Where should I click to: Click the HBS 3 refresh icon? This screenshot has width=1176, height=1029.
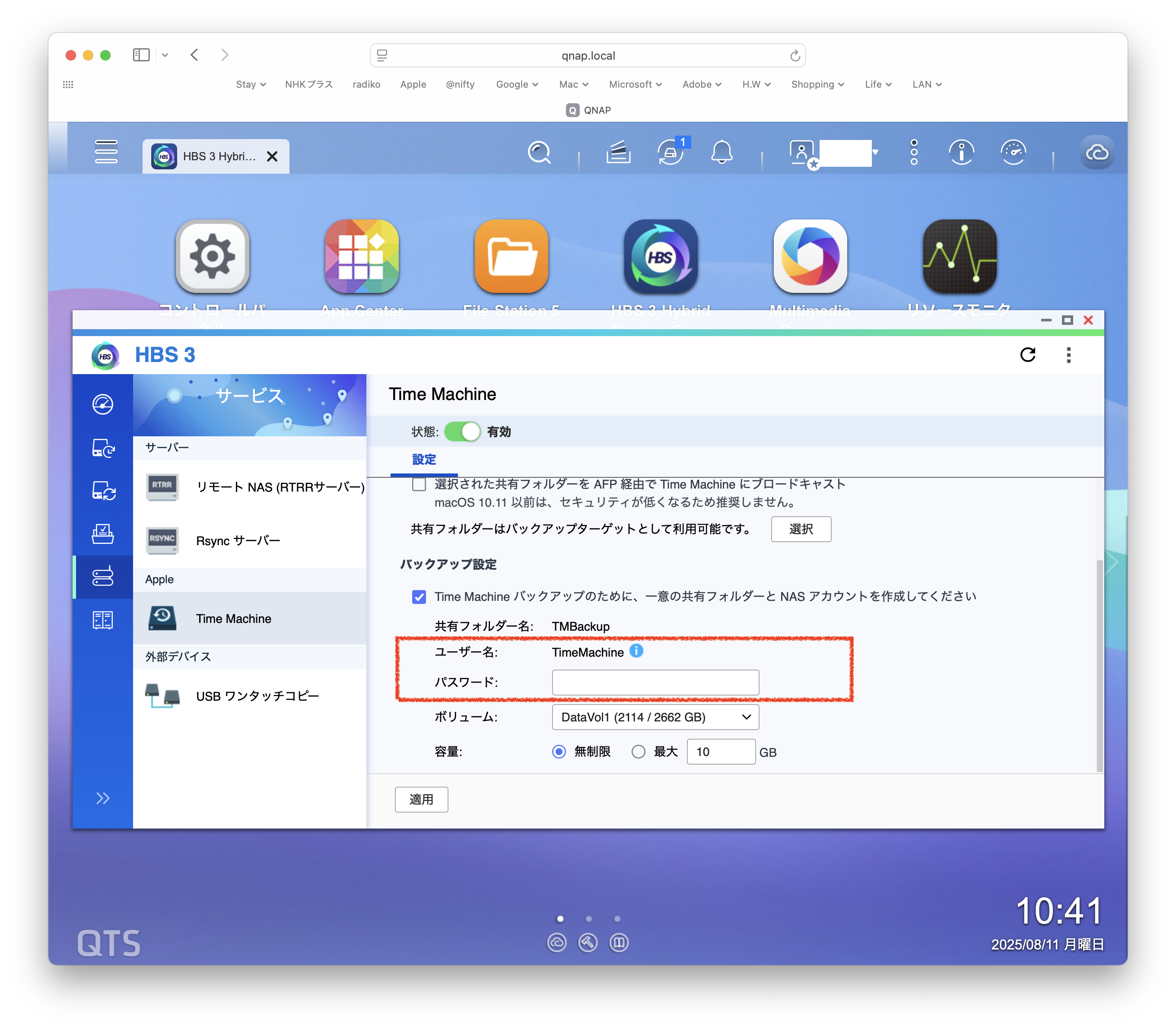pos(1027,355)
